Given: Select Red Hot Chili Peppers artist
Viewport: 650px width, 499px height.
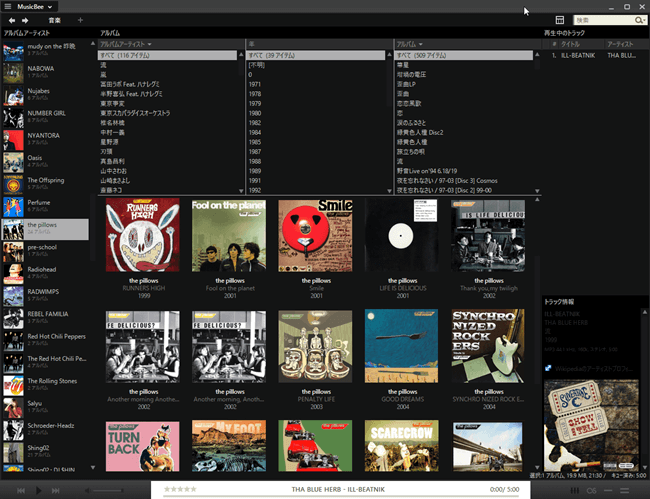Looking at the screenshot, I should (46, 340).
